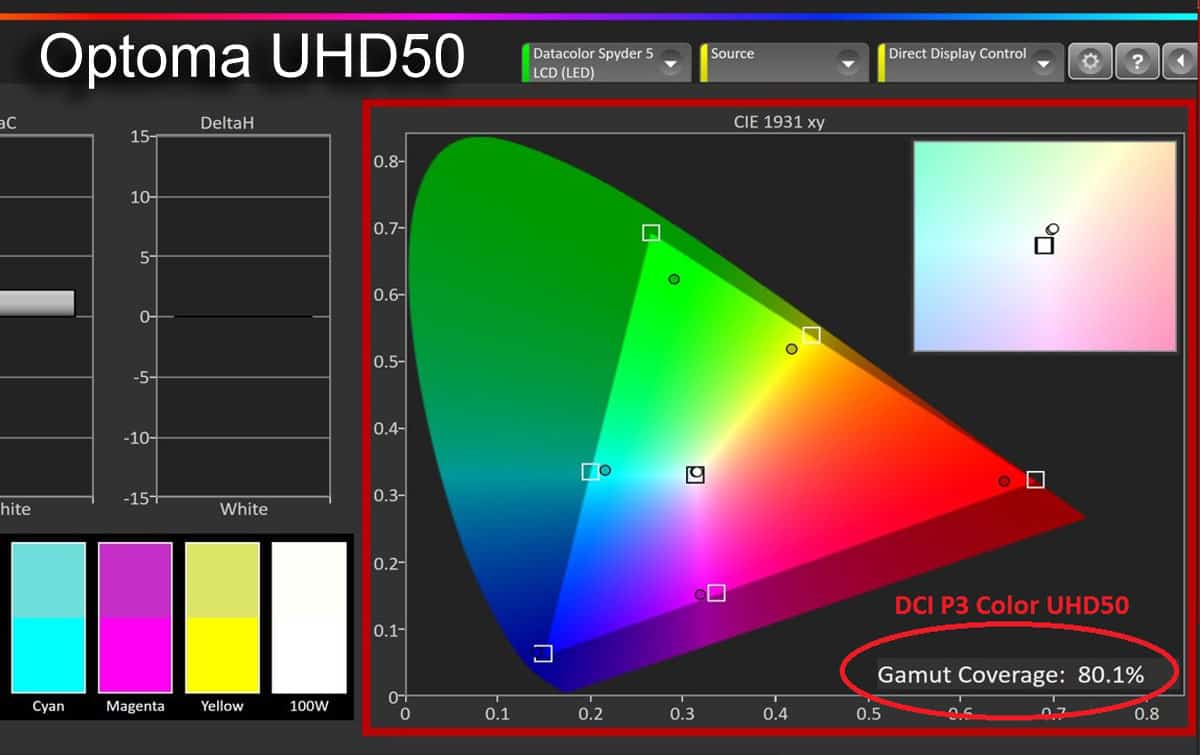Click the white point marker in CIE chart center
The height and width of the screenshot is (755, 1200).
coord(695,474)
